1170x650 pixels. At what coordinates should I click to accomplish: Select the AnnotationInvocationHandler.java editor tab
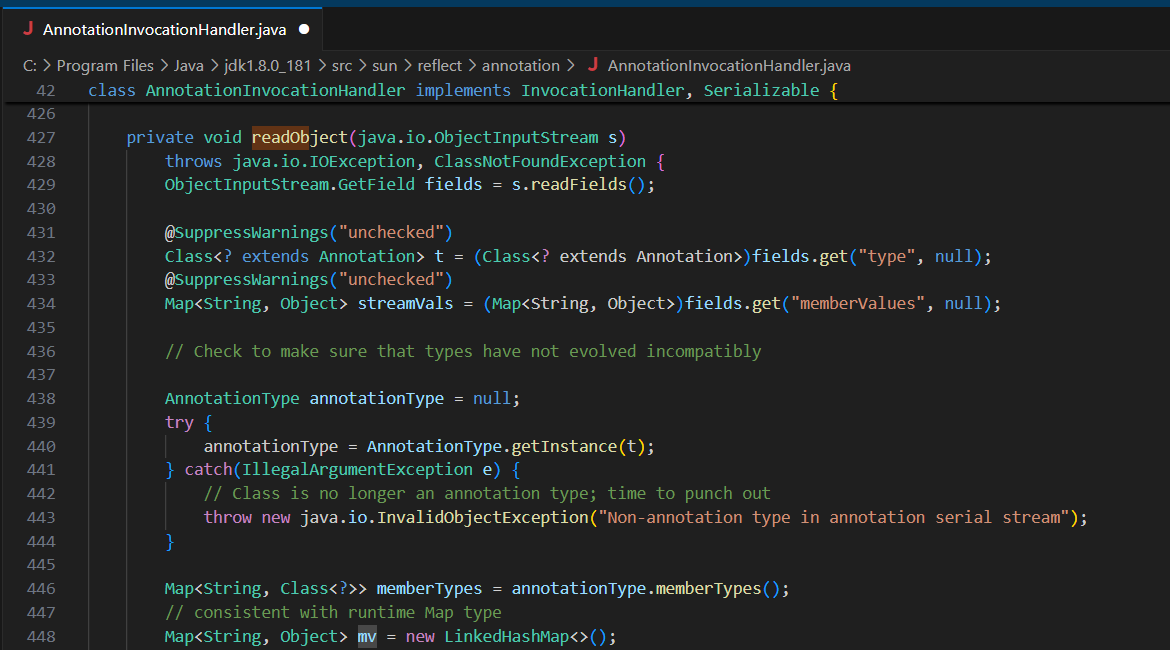(x=161, y=29)
